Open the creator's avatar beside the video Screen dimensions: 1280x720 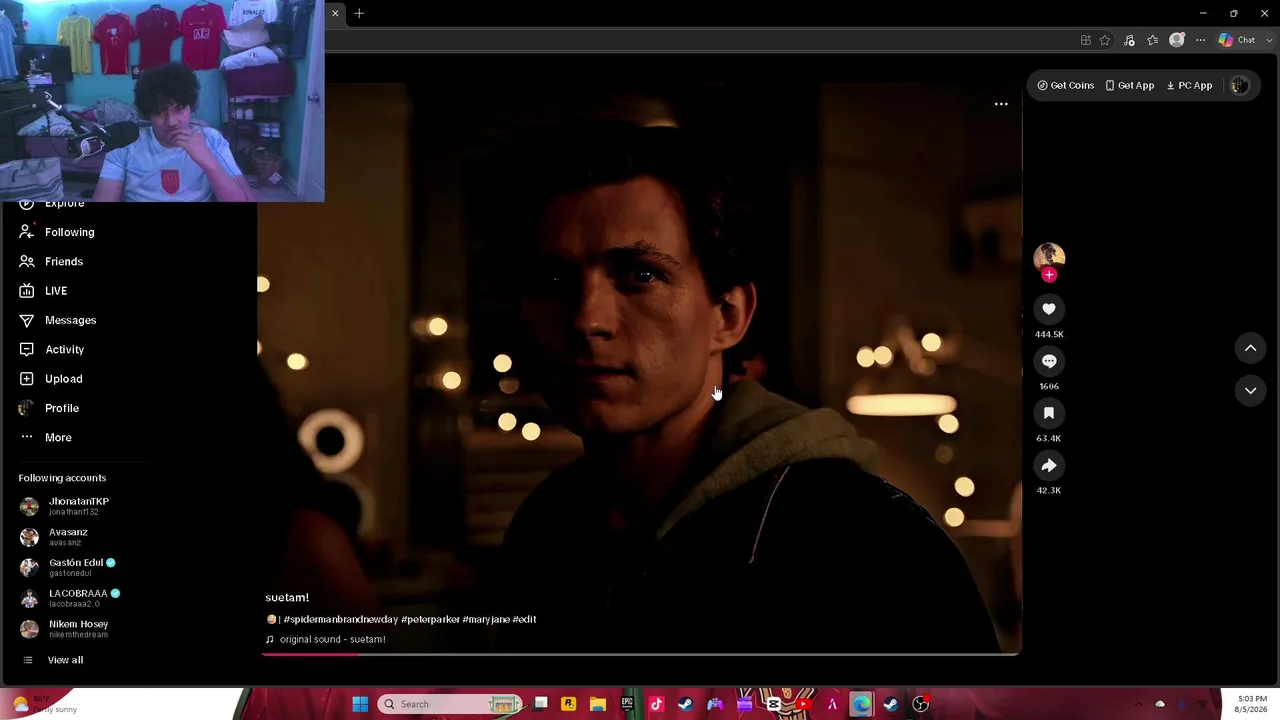click(1049, 256)
